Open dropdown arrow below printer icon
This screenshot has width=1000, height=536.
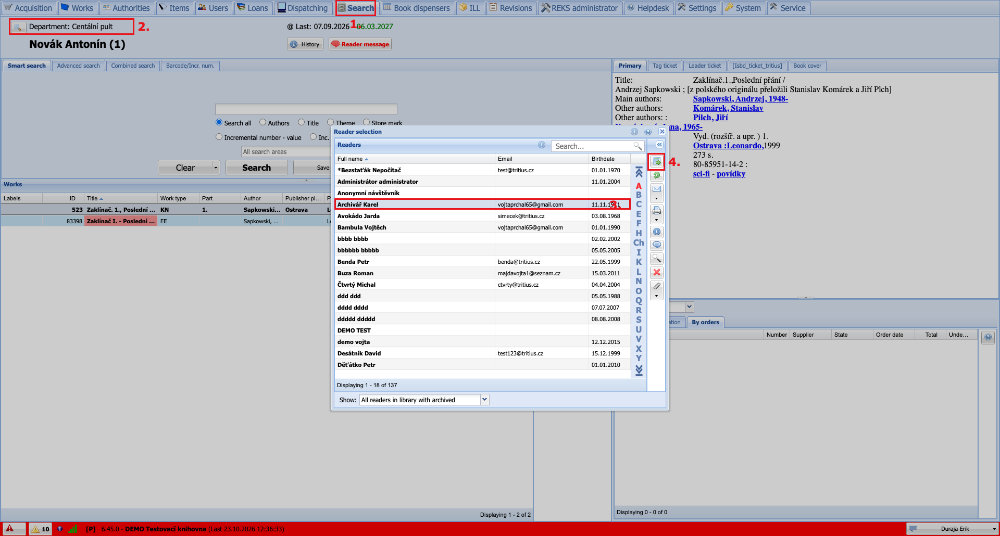point(656,219)
